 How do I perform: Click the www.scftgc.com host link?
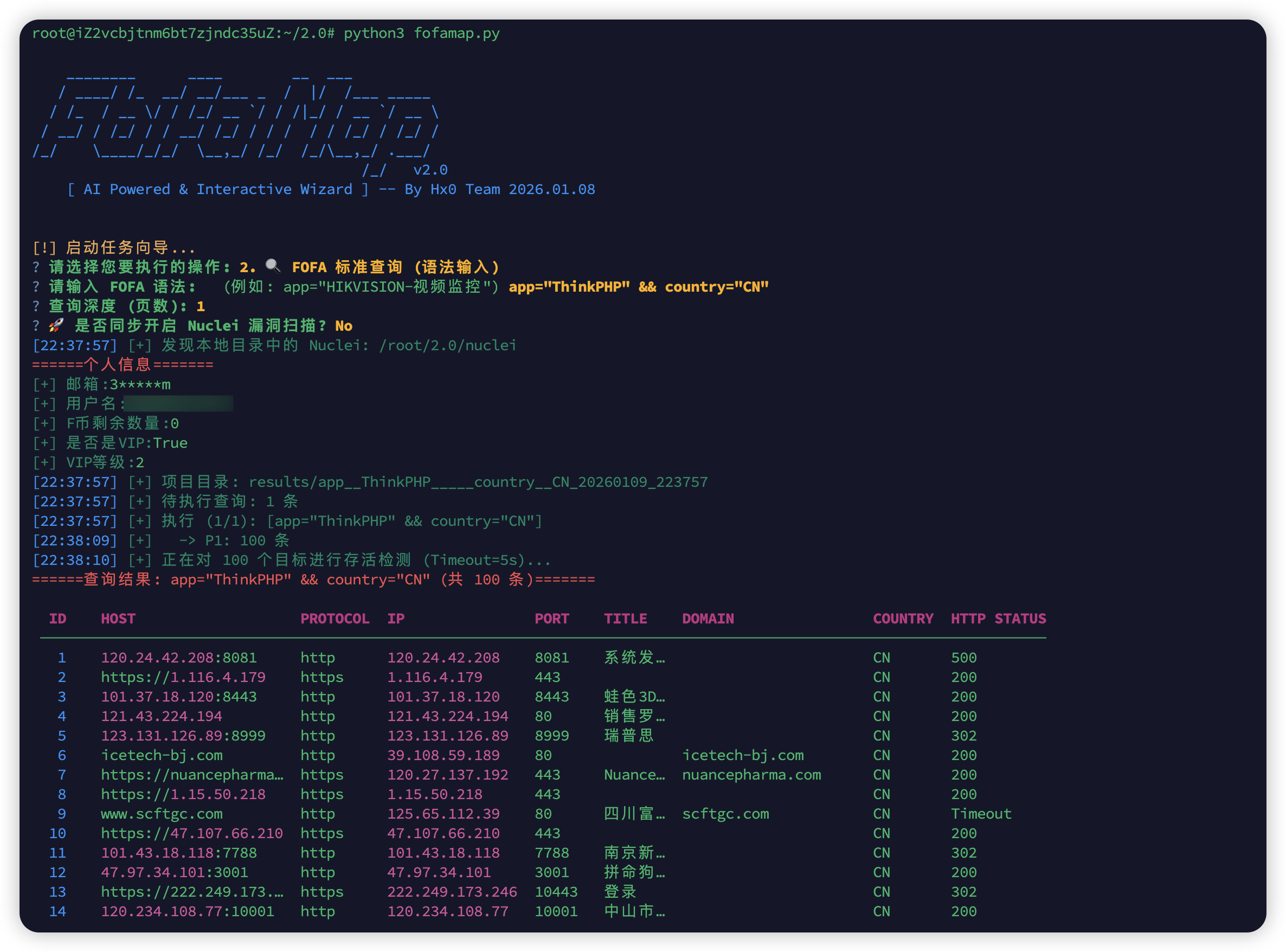pos(162,814)
